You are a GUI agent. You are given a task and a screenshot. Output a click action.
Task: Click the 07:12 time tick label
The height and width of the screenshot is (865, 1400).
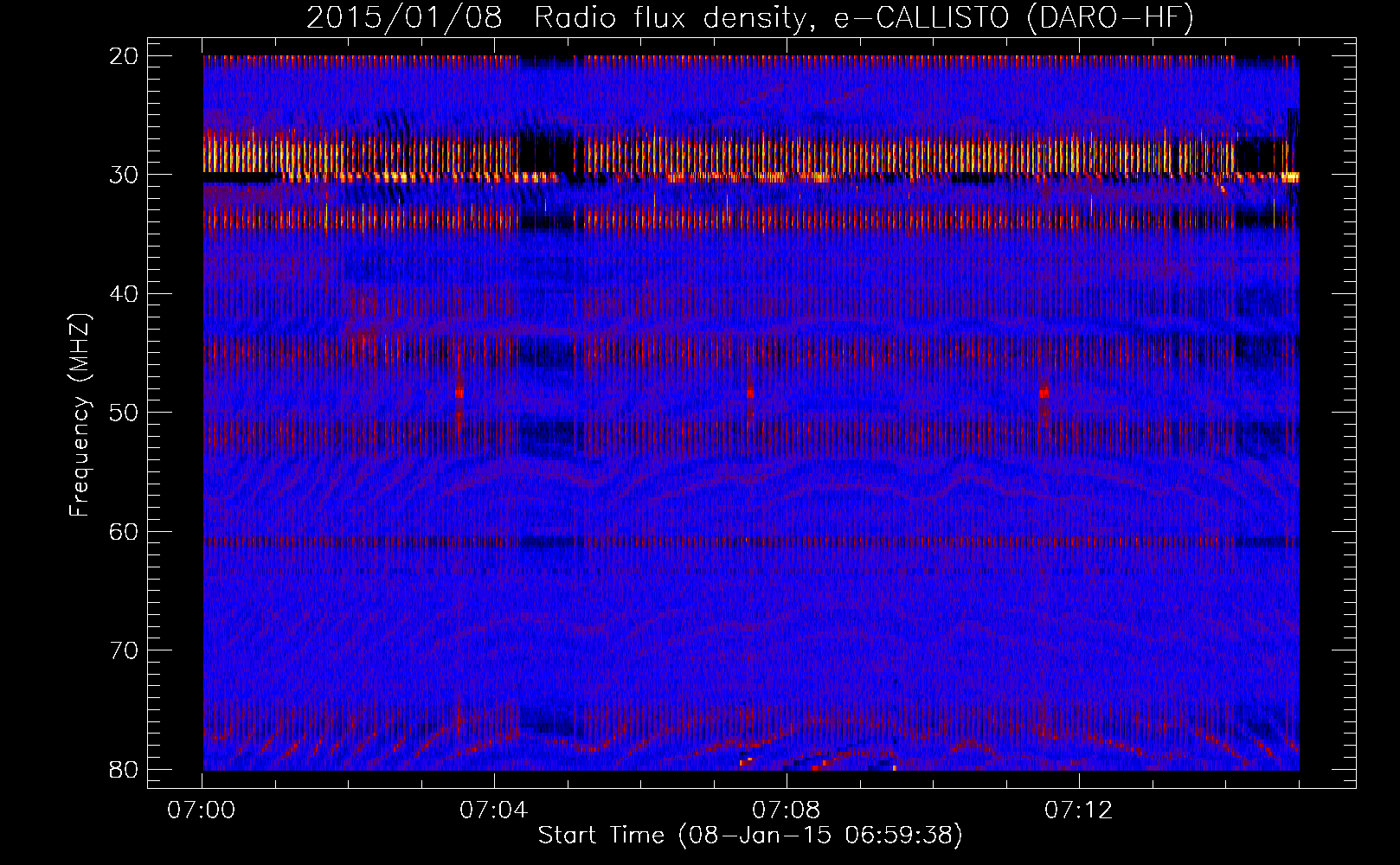(x=1078, y=811)
